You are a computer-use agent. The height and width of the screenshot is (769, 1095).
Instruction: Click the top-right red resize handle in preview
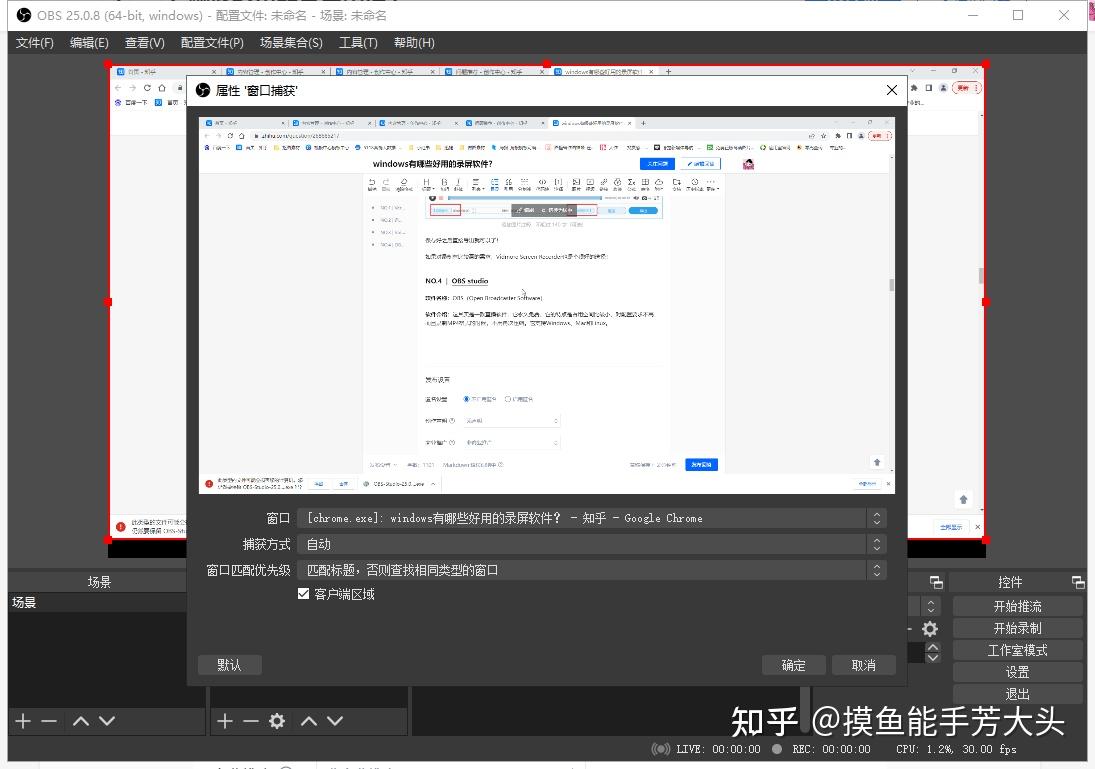[985, 64]
